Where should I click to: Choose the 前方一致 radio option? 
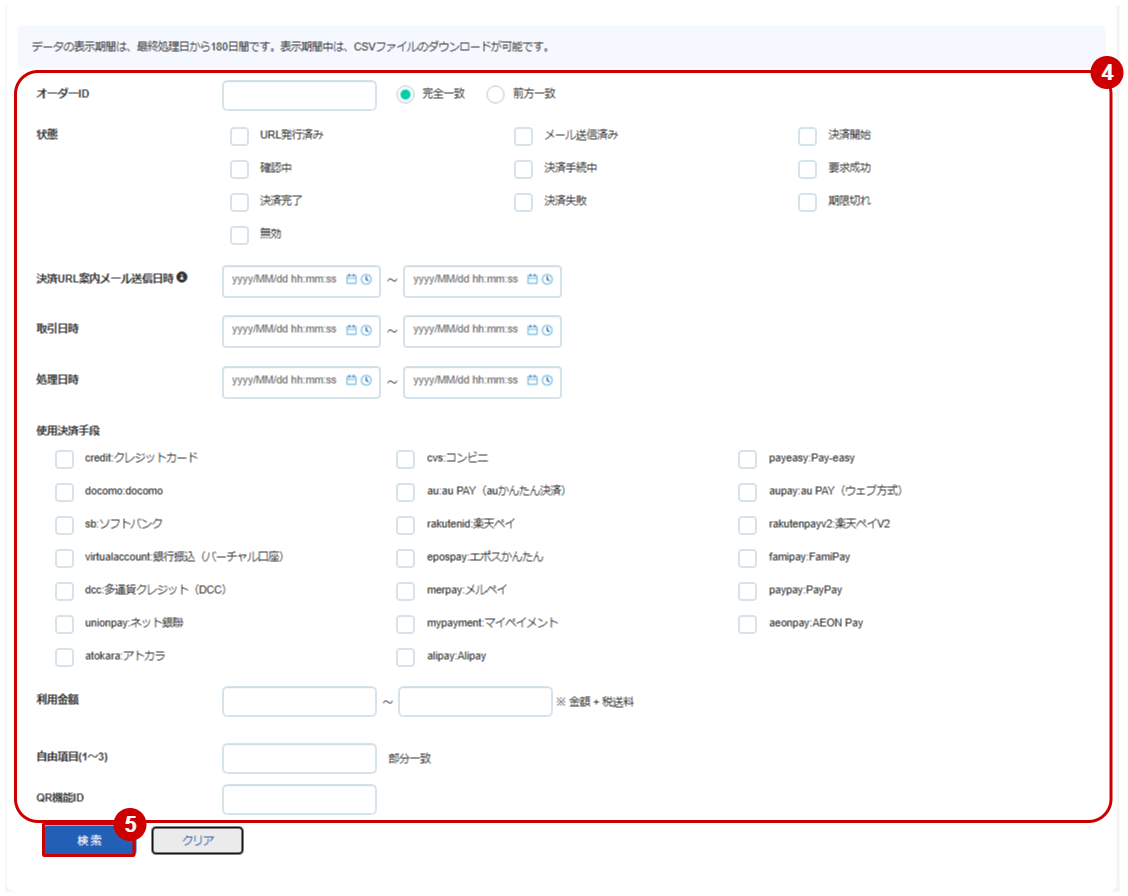pyautogui.click(x=496, y=94)
